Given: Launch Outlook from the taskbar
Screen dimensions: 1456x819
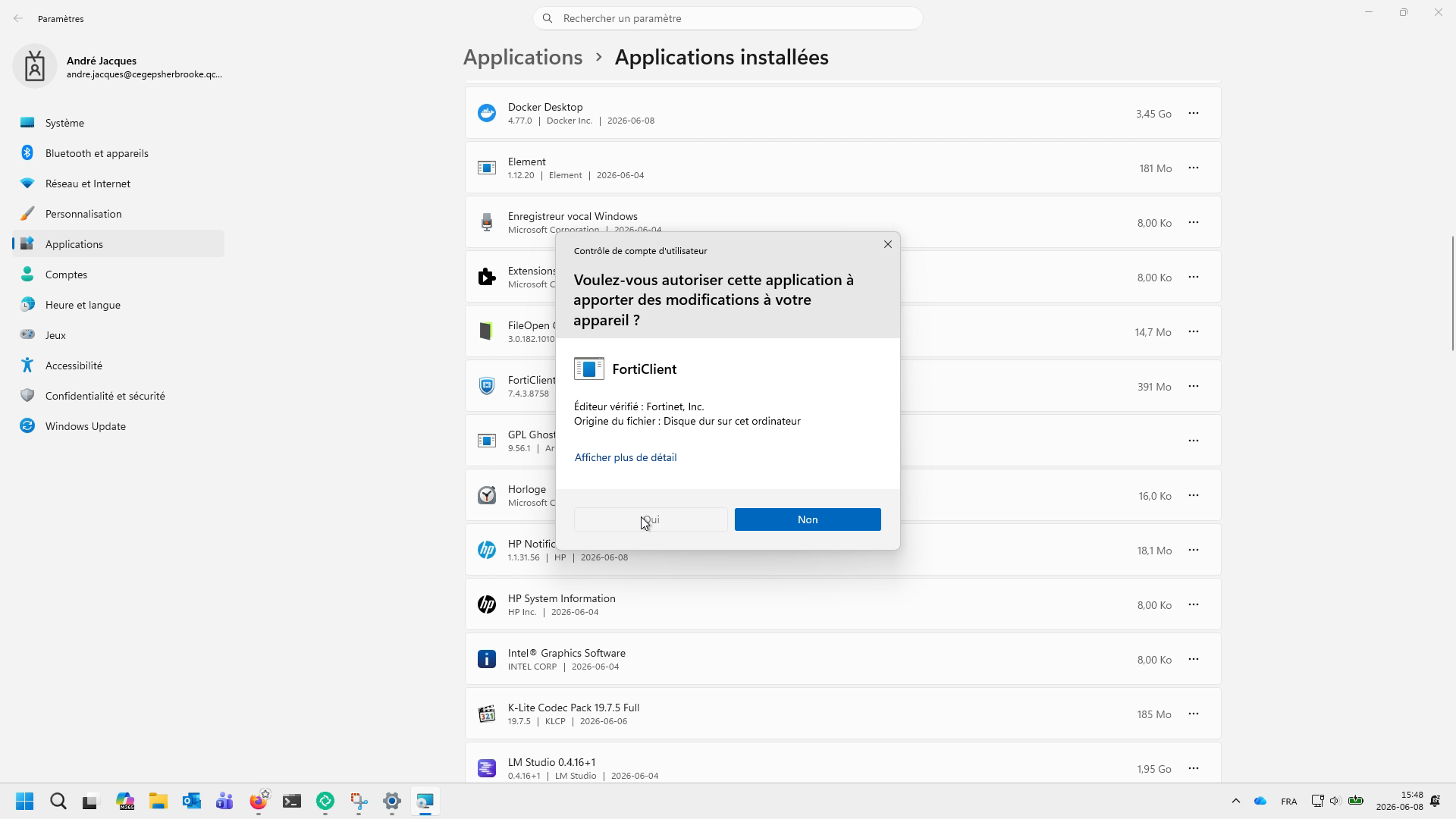Looking at the screenshot, I should tap(191, 802).
